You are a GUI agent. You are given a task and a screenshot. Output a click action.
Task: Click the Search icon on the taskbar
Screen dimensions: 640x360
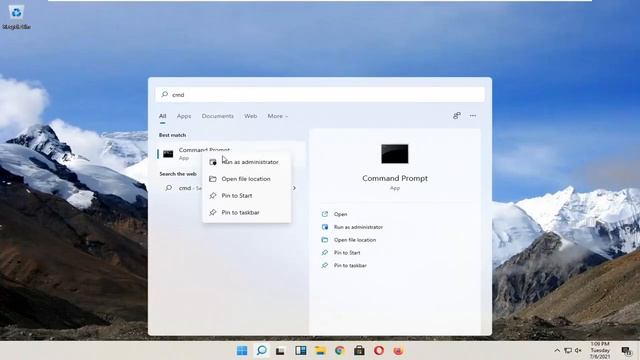click(262, 351)
